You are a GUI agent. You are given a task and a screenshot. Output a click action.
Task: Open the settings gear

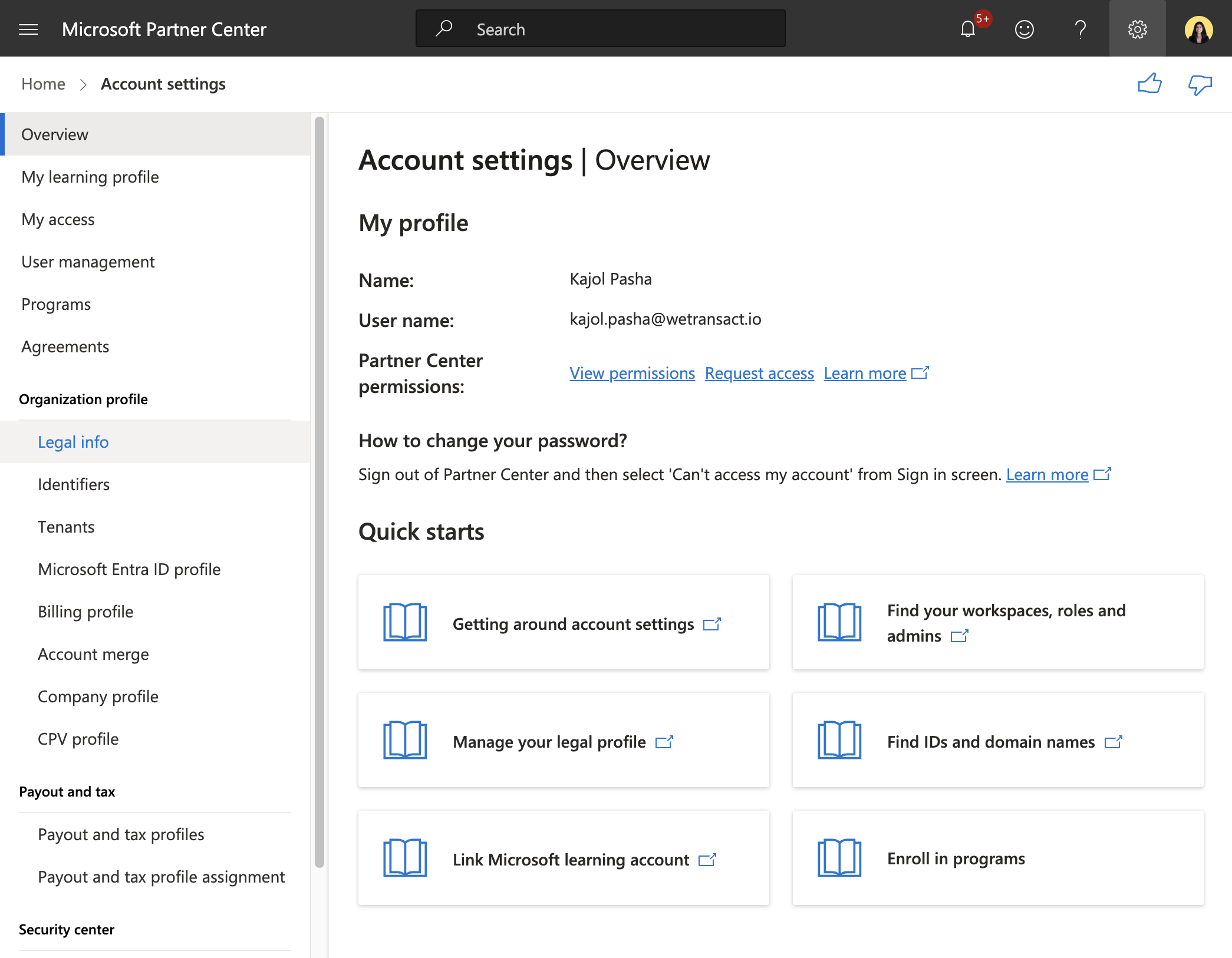[1138, 29]
